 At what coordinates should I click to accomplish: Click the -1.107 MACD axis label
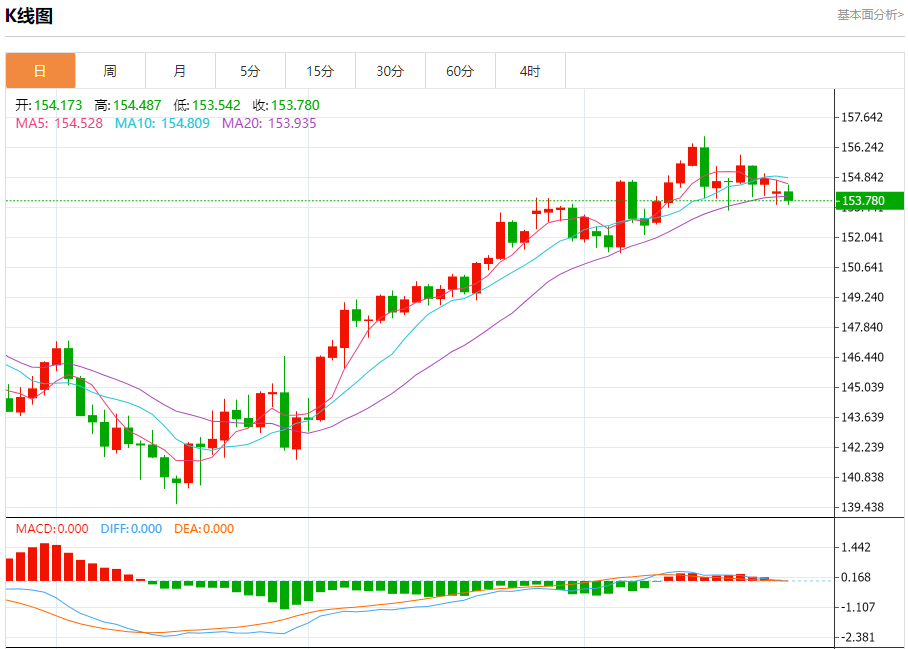tap(857, 607)
